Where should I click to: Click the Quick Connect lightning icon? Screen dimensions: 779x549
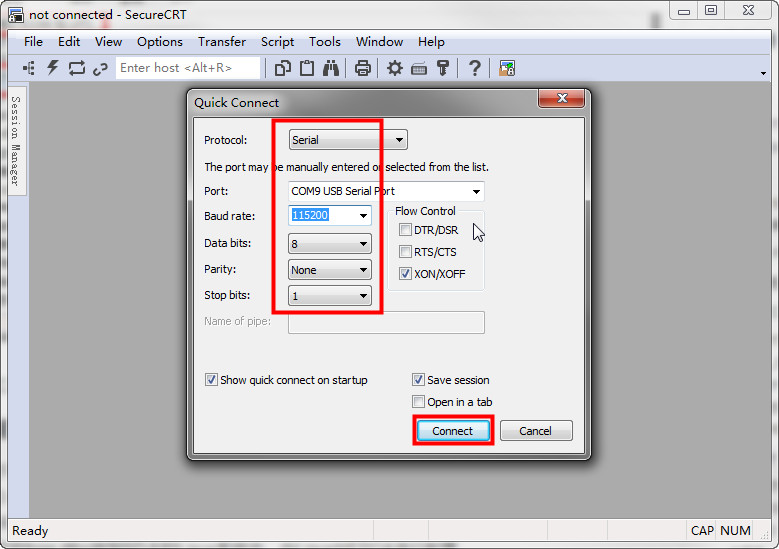click(53, 68)
